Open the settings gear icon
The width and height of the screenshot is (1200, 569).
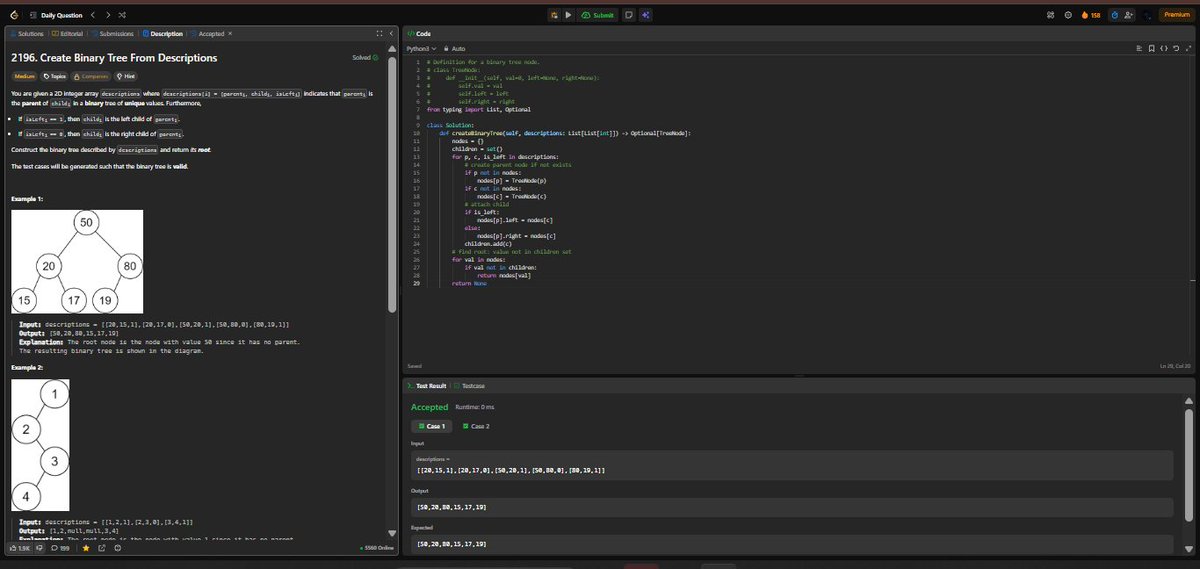tap(1068, 15)
